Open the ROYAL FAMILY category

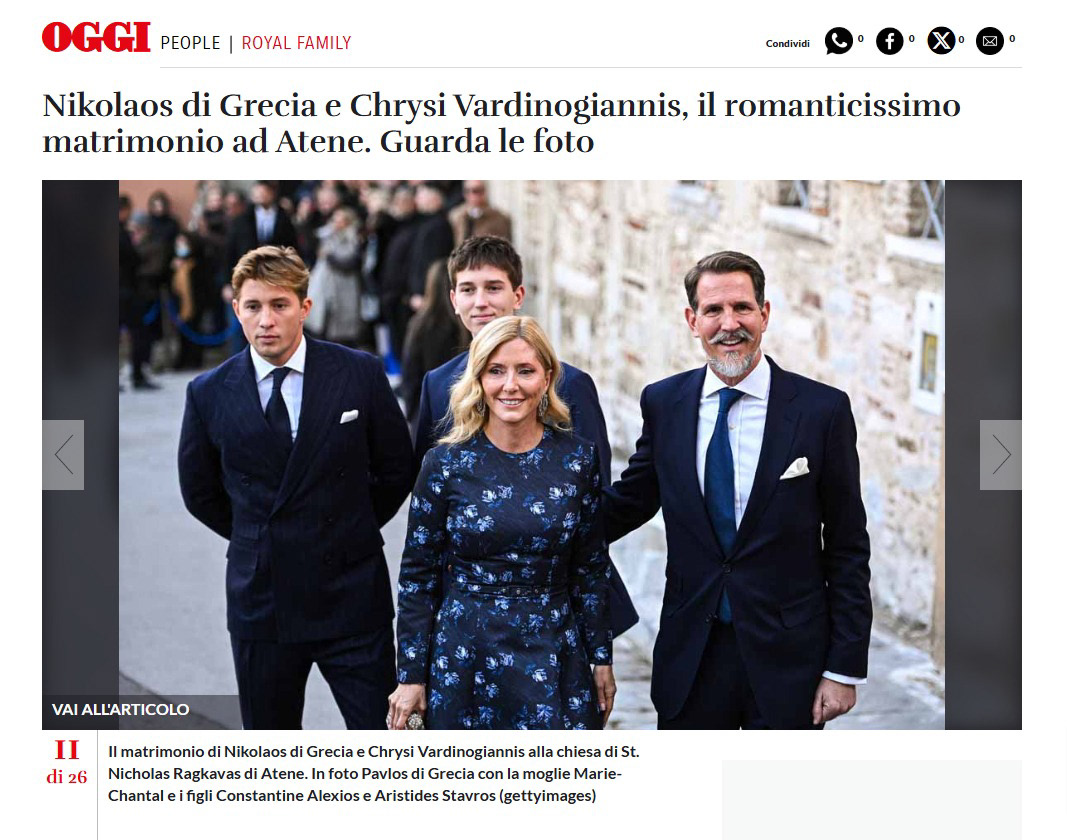[x=296, y=43]
